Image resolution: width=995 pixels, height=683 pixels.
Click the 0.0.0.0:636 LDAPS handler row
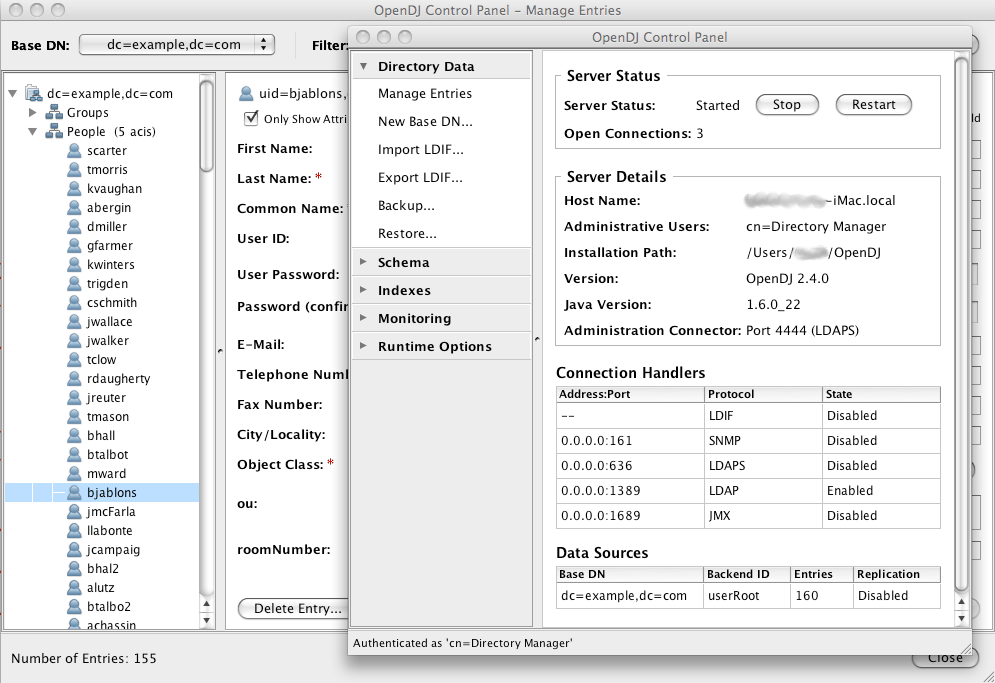tap(748, 466)
